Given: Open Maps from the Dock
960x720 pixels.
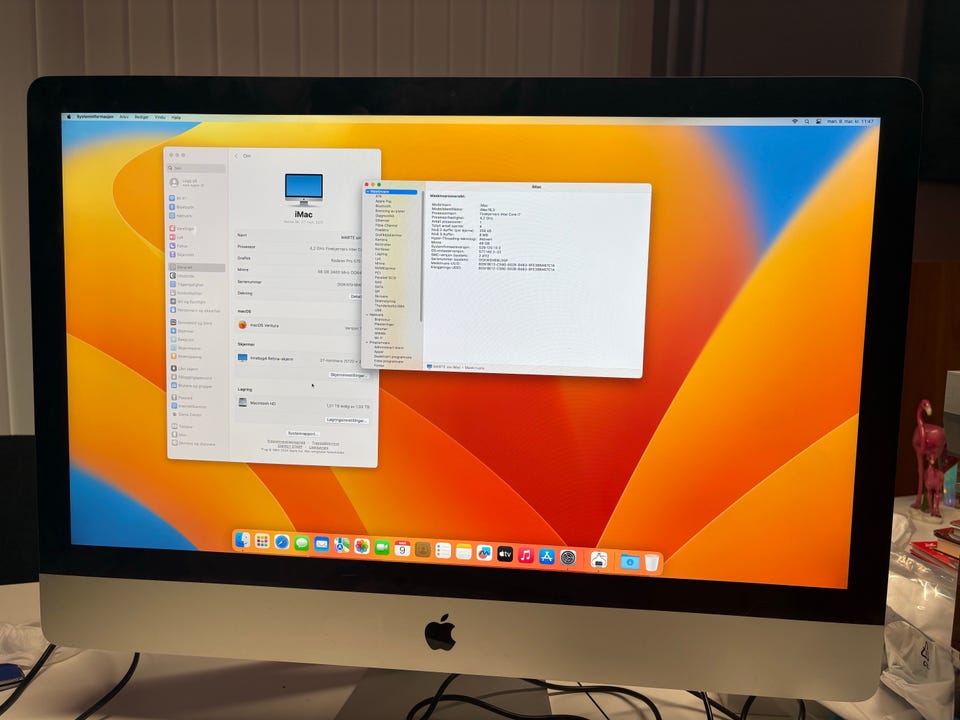Looking at the screenshot, I should 342,544.
